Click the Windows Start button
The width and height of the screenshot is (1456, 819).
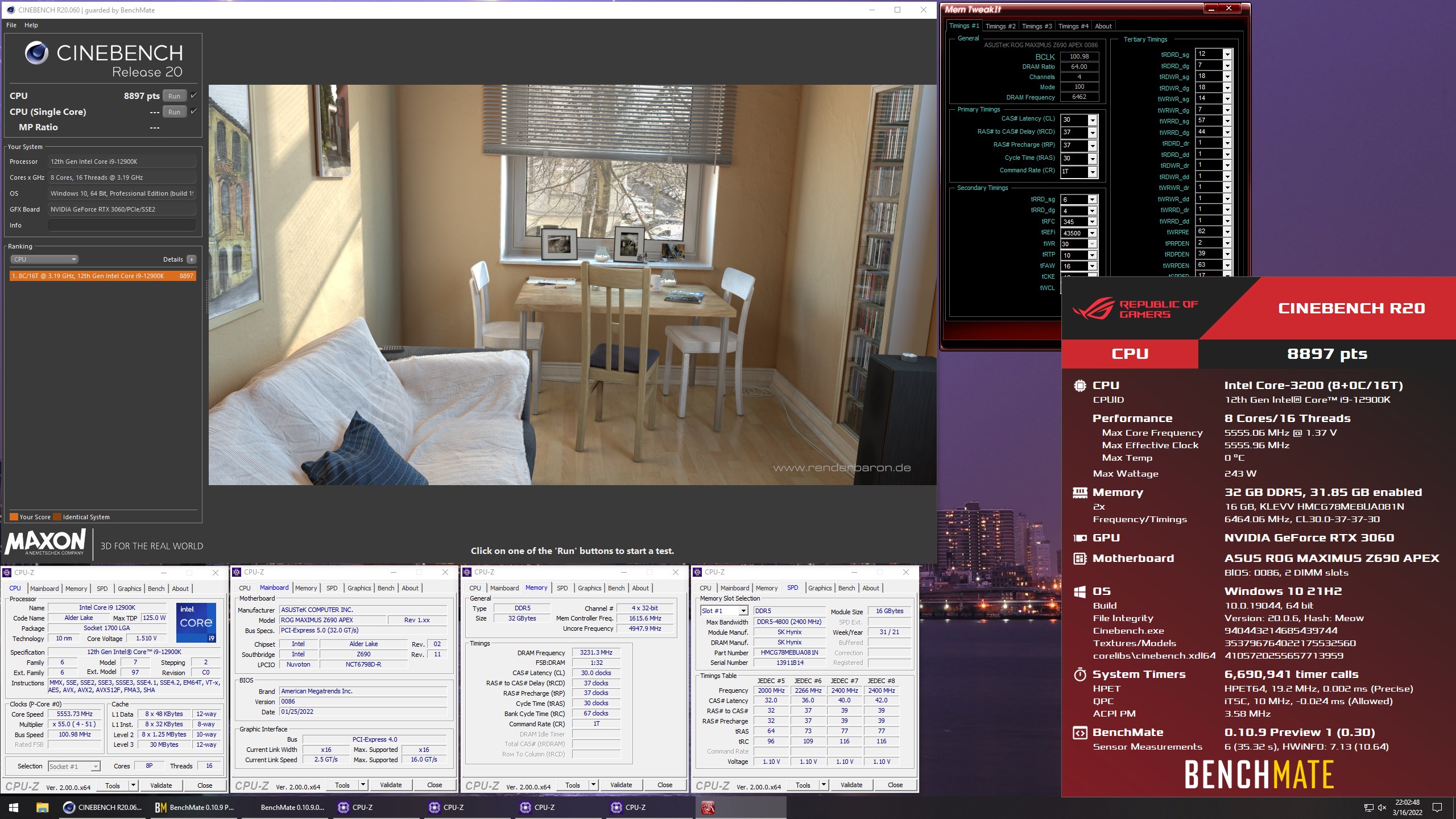(x=14, y=807)
